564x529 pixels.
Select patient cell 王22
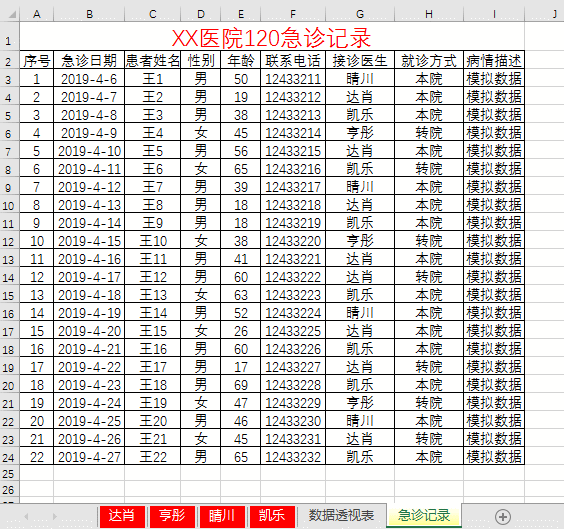pos(153,456)
